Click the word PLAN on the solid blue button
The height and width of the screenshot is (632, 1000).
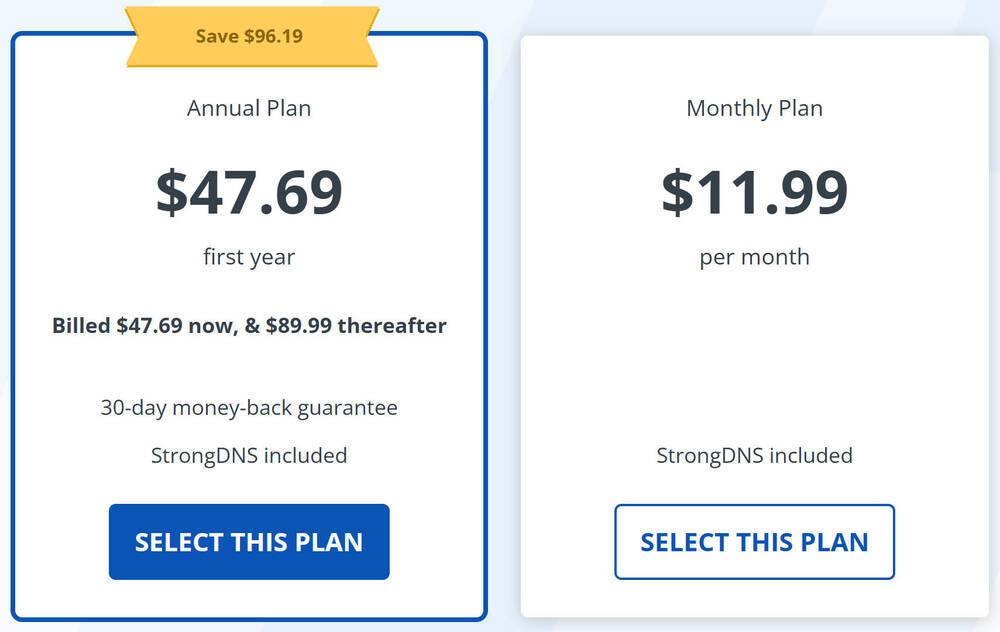[329, 542]
